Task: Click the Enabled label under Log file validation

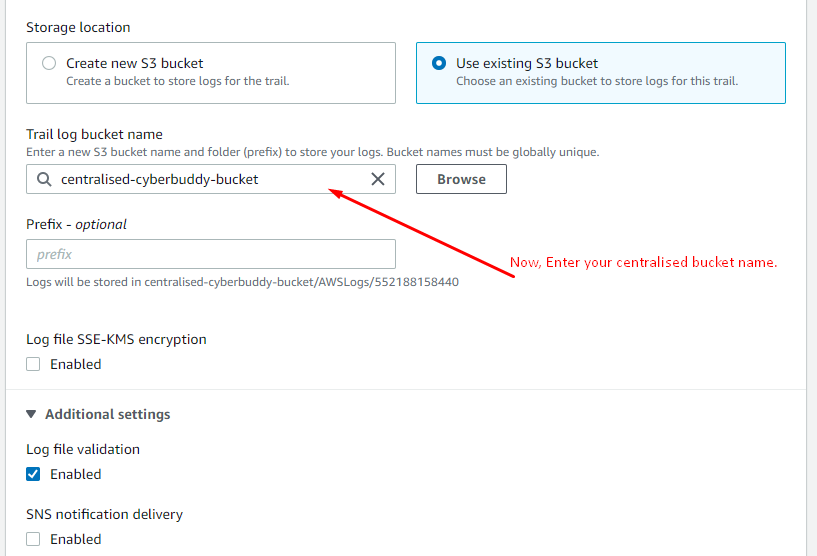Action: click(x=76, y=474)
